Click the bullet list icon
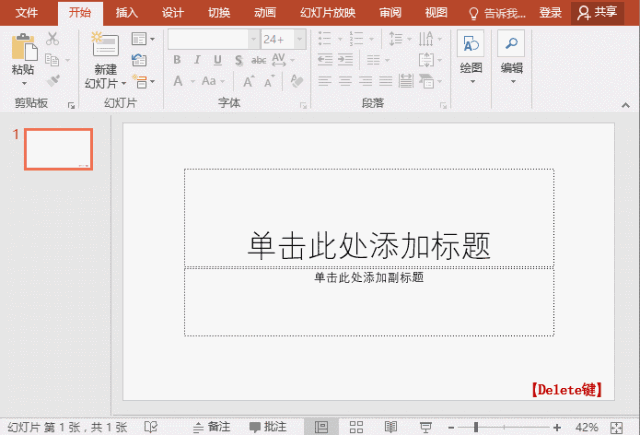The width and height of the screenshot is (640, 435). click(x=324, y=39)
